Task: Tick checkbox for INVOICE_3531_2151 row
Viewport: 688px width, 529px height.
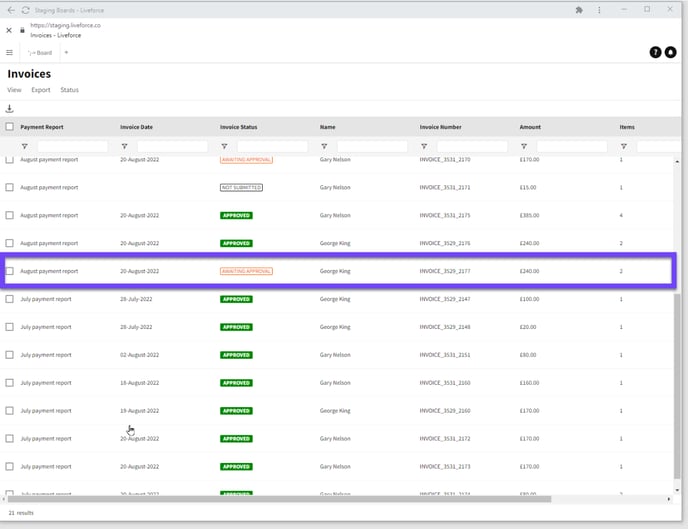Action: pyautogui.click(x=9, y=355)
